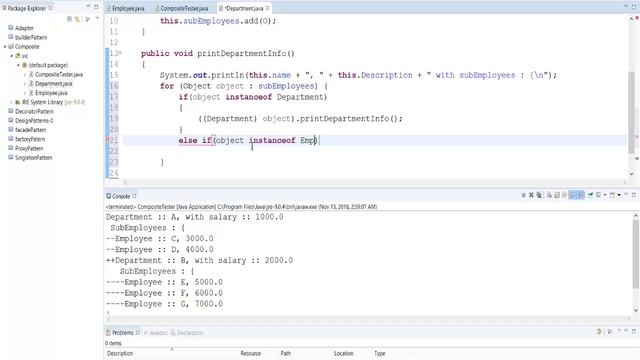This screenshot has width=640, height=360.
Task: Click the Console vertical scrollbar thumb
Action: [x=636, y=254]
